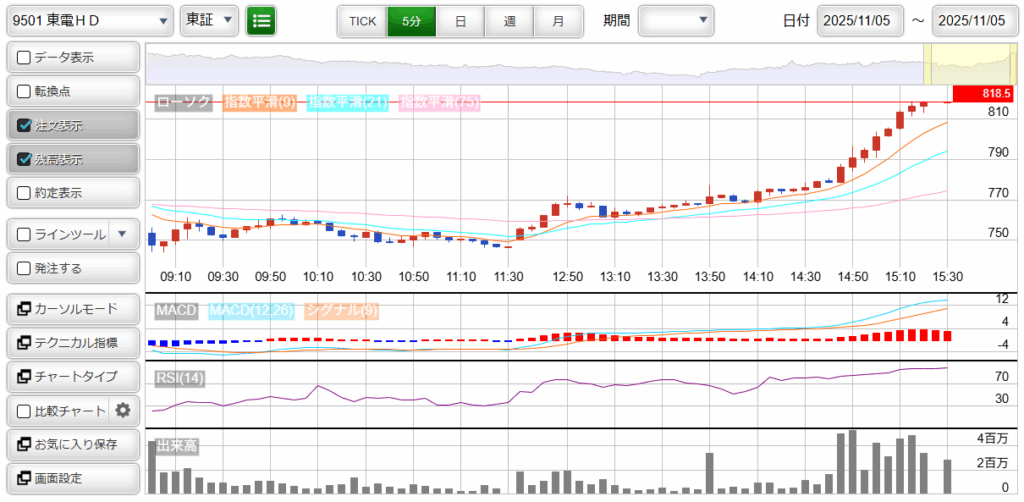Expand the ラインツール arrow menu

pos(122,234)
